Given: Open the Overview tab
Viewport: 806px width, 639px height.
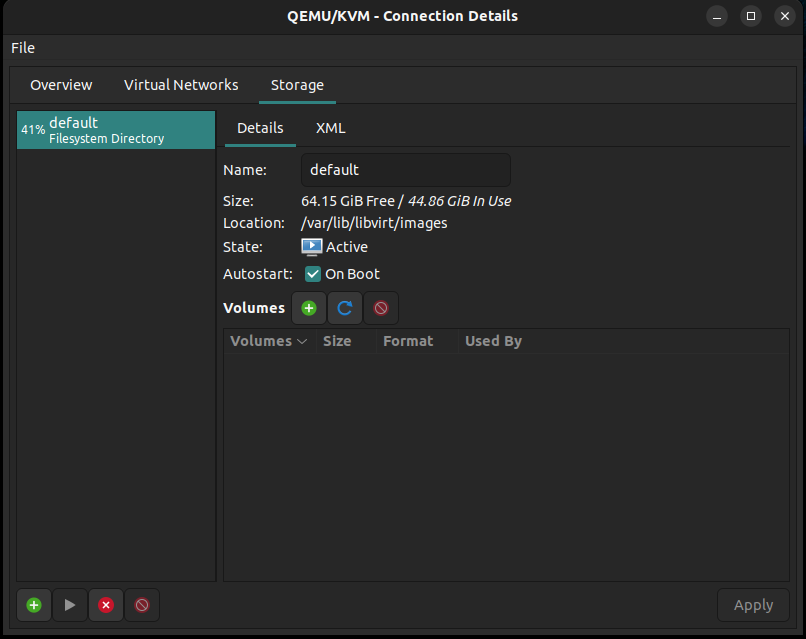Looking at the screenshot, I should pyautogui.click(x=61, y=85).
